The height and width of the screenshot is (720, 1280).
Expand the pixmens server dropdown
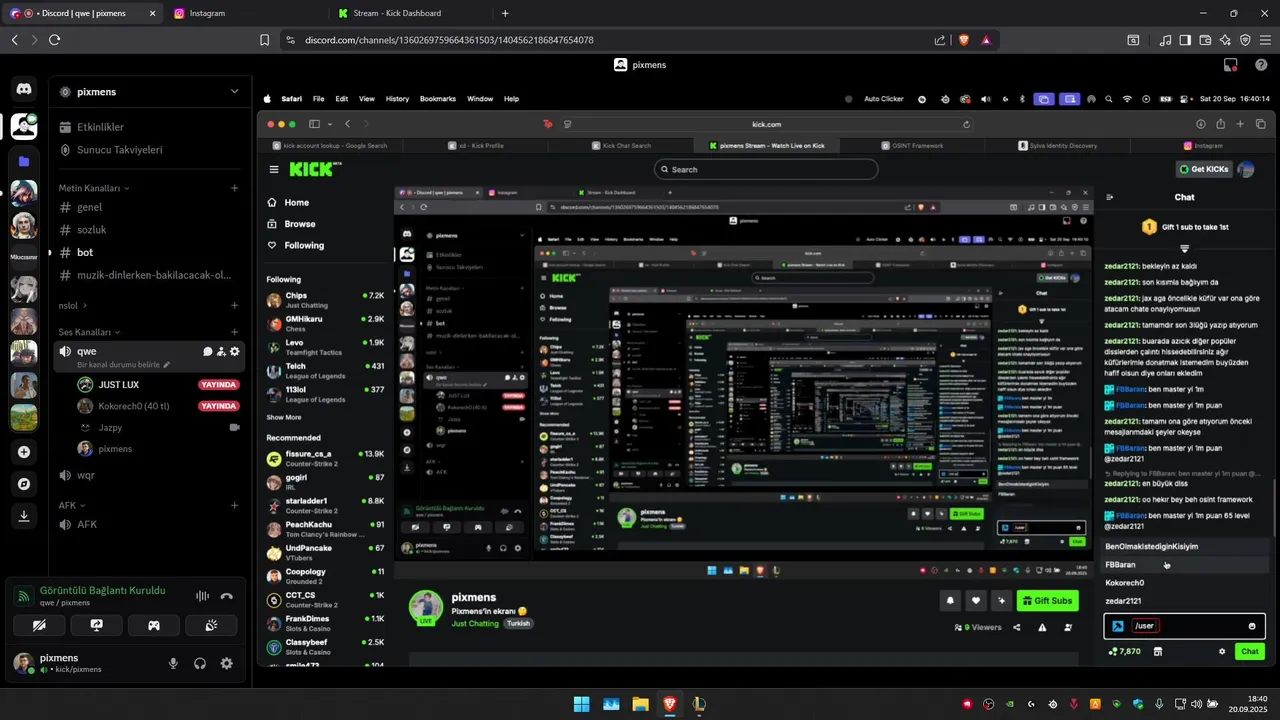pos(234,91)
